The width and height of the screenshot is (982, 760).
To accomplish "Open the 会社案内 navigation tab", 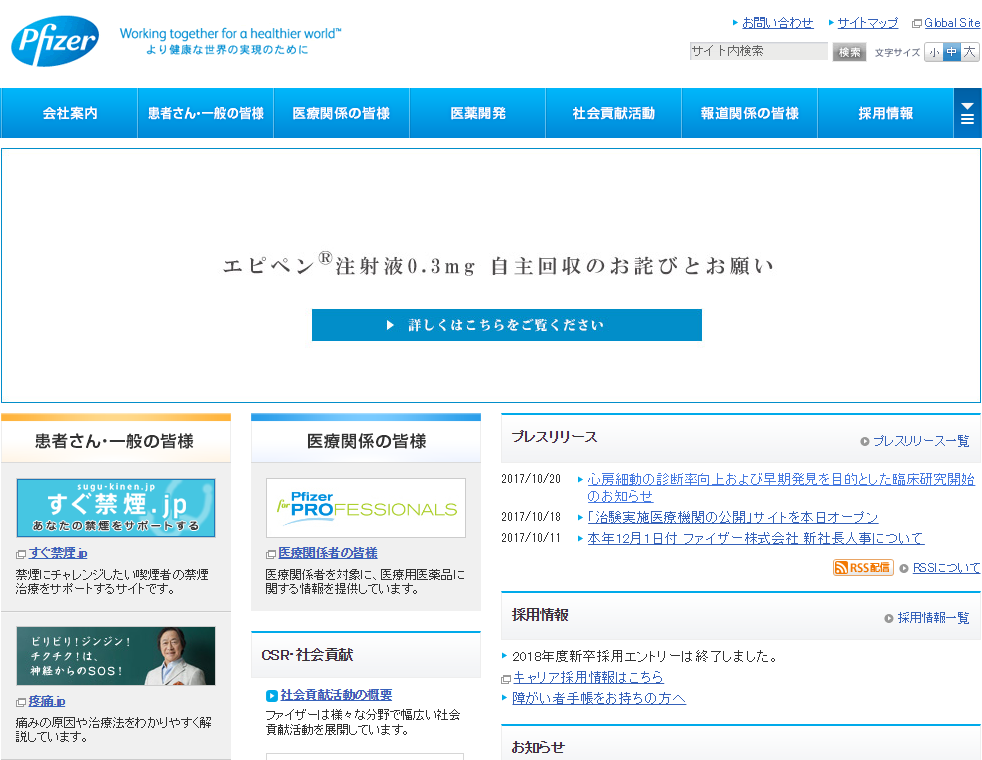I will [70, 113].
